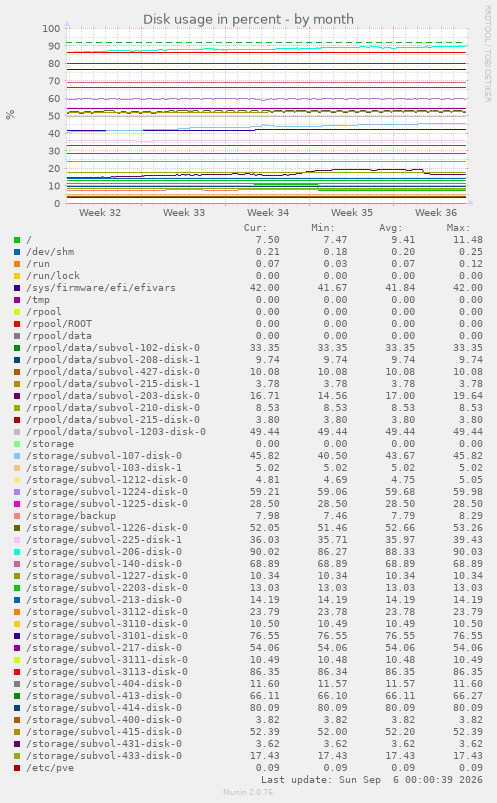Click the Week 32 axis label

click(100, 213)
